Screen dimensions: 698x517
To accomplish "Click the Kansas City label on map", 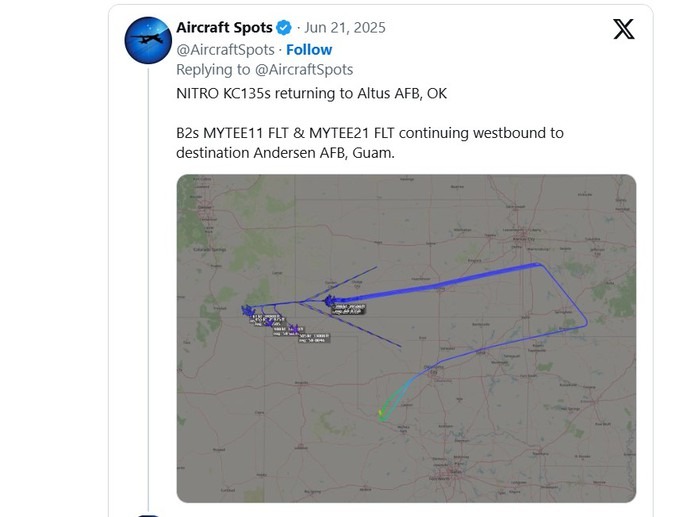I will coord(524,239).
